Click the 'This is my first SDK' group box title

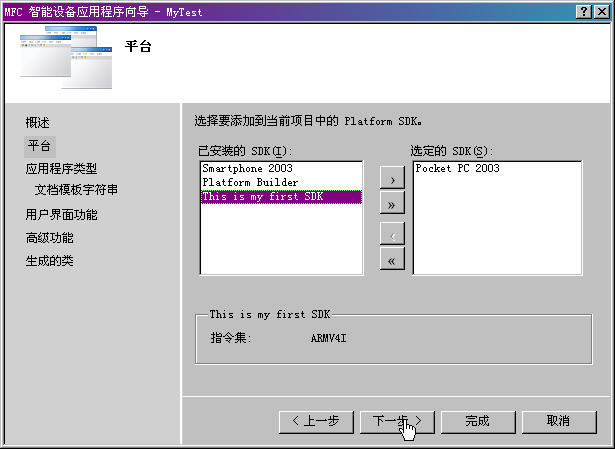270,314
